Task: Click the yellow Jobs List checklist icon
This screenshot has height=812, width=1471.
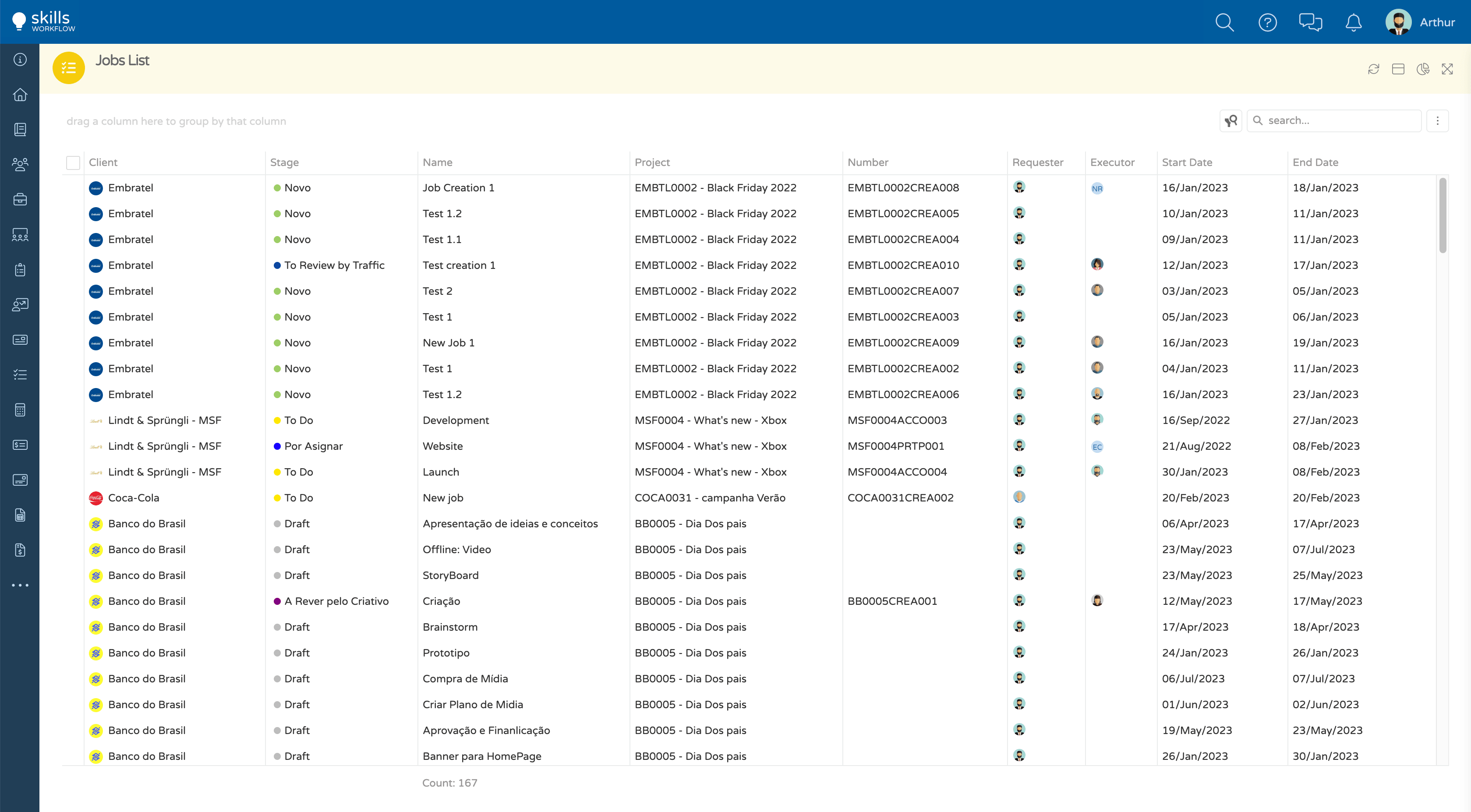Action: (x=68, y=68)
